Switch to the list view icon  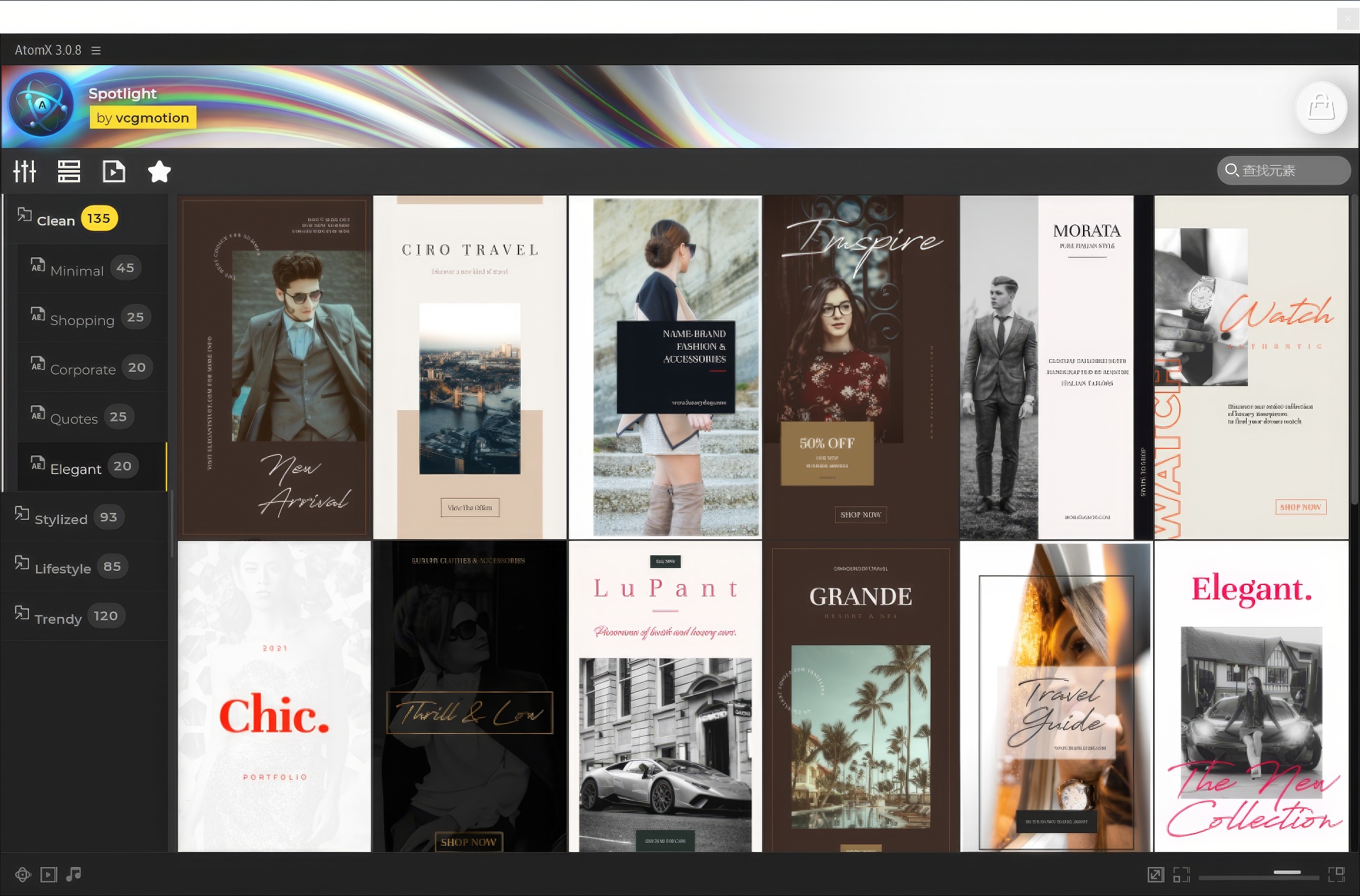pos(69,171)
